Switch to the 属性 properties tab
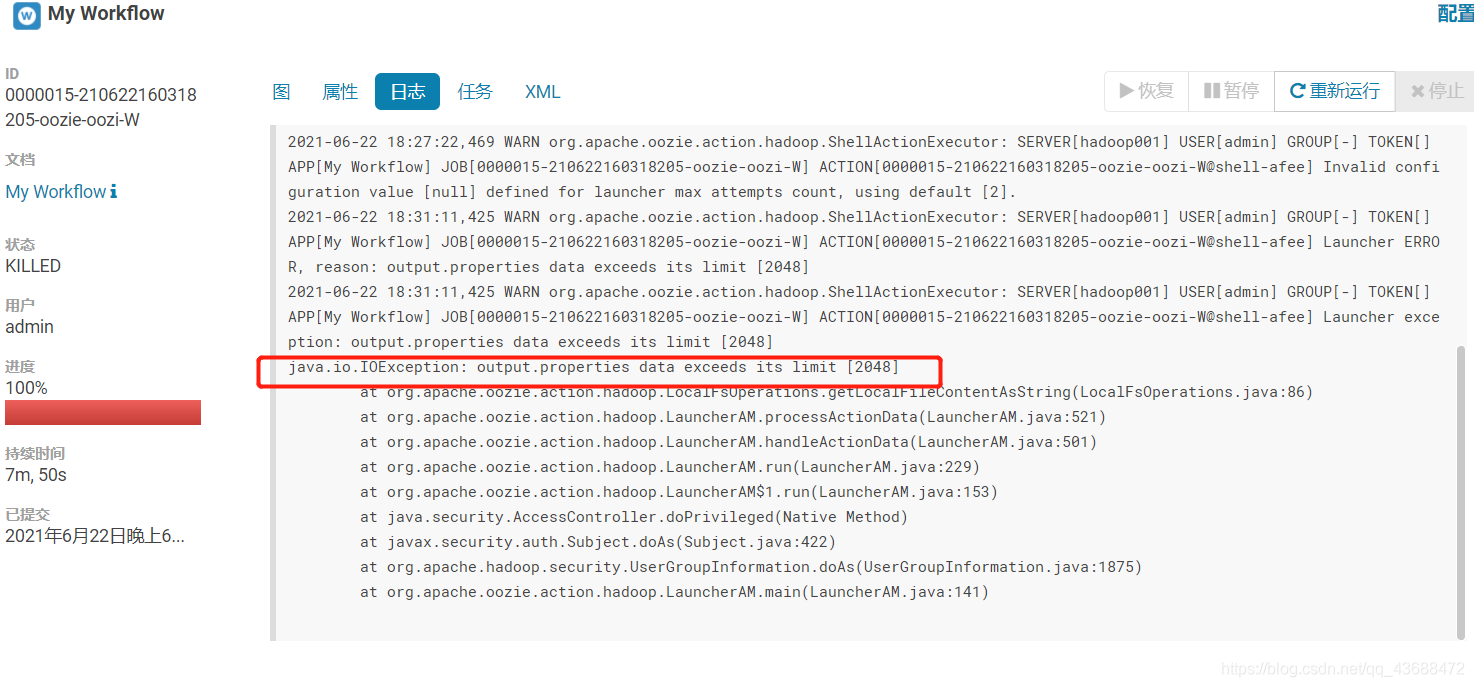1474x687 pixels. [340, 92]
